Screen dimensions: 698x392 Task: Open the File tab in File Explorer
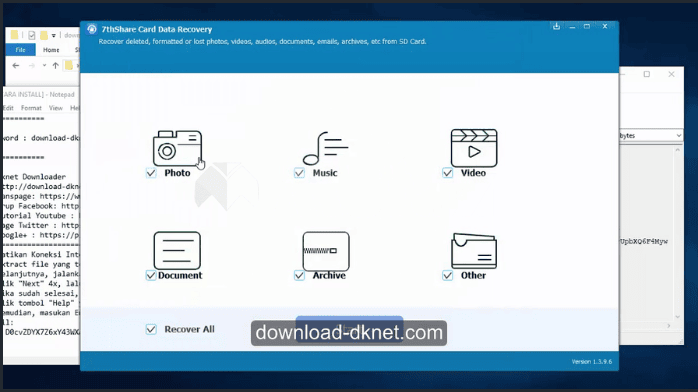click(x=20, y=50)
